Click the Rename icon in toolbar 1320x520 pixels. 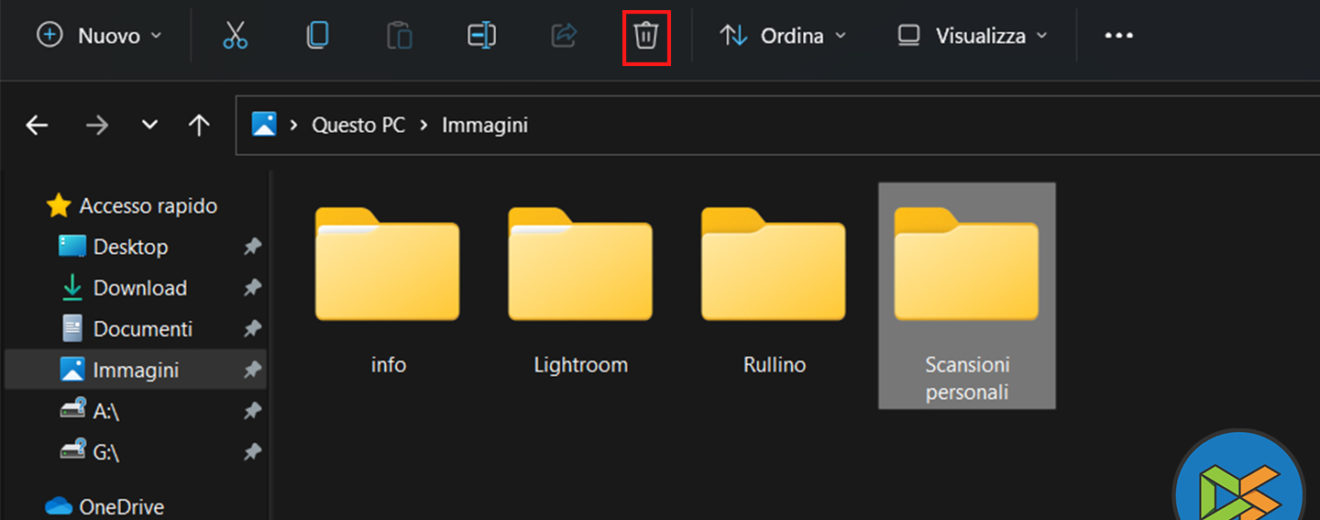click(x=481, y=36)
